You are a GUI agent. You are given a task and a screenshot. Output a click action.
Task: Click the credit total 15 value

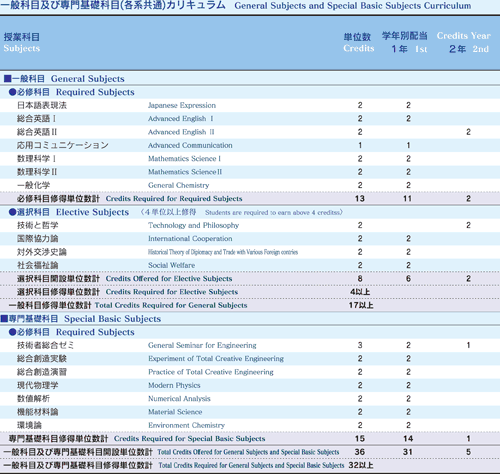click(x=360, y=439)
